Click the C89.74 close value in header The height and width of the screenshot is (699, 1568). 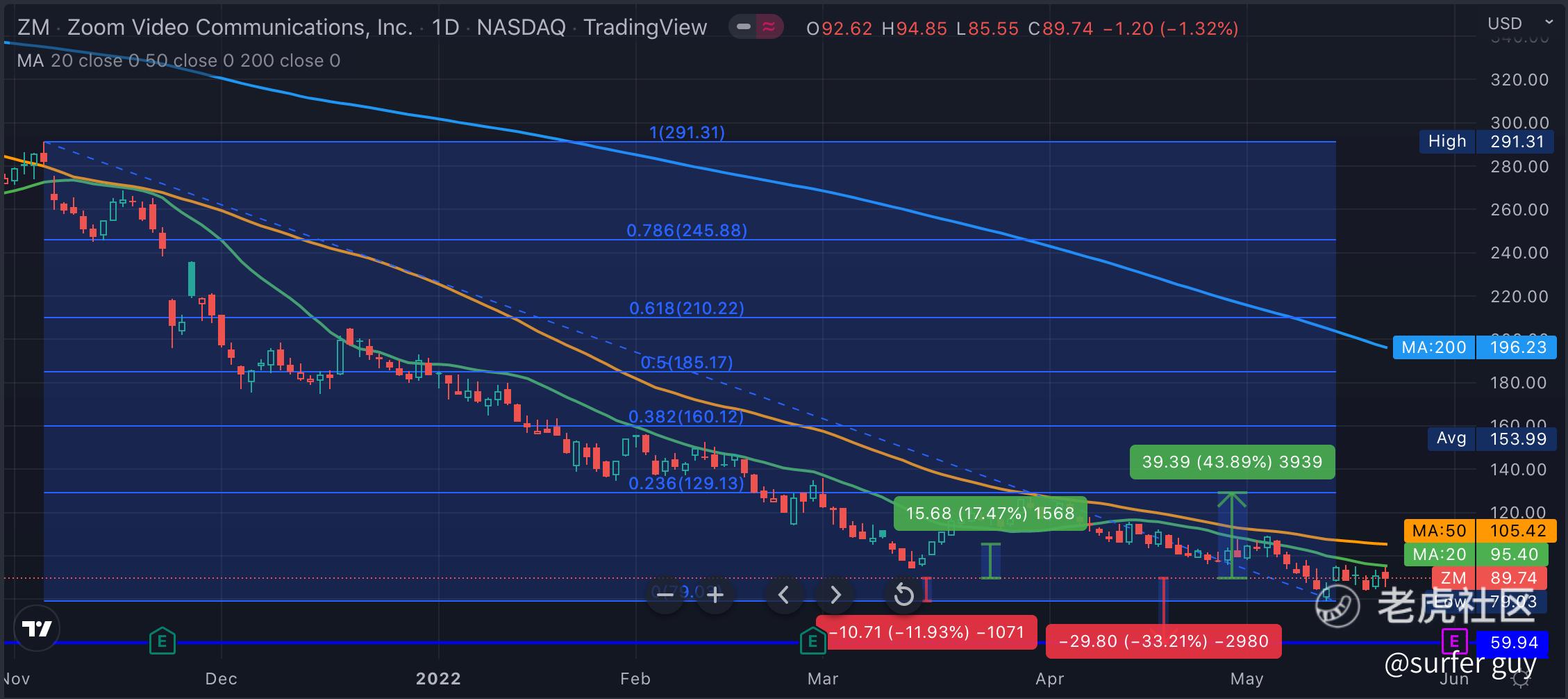(x=1060, y=28)
